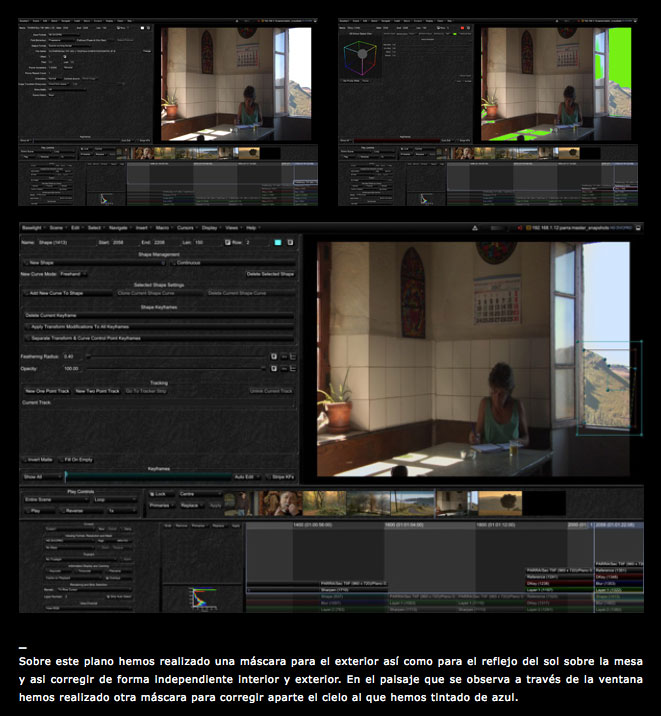Toggle the Invert Matte option
This screenshot has height=716, width=661.
point(39,460)
